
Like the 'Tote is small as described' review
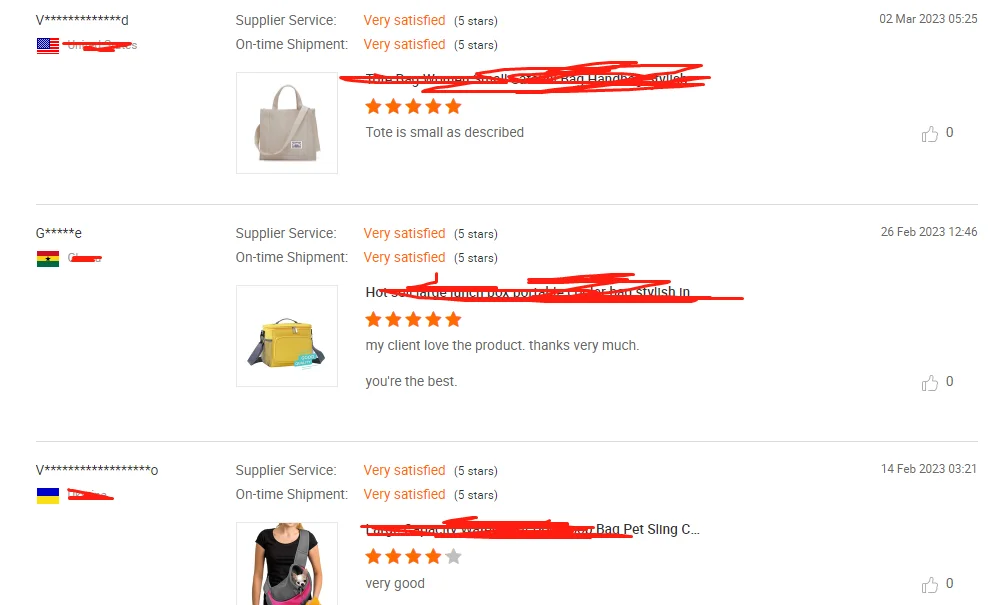coord(929,134)
